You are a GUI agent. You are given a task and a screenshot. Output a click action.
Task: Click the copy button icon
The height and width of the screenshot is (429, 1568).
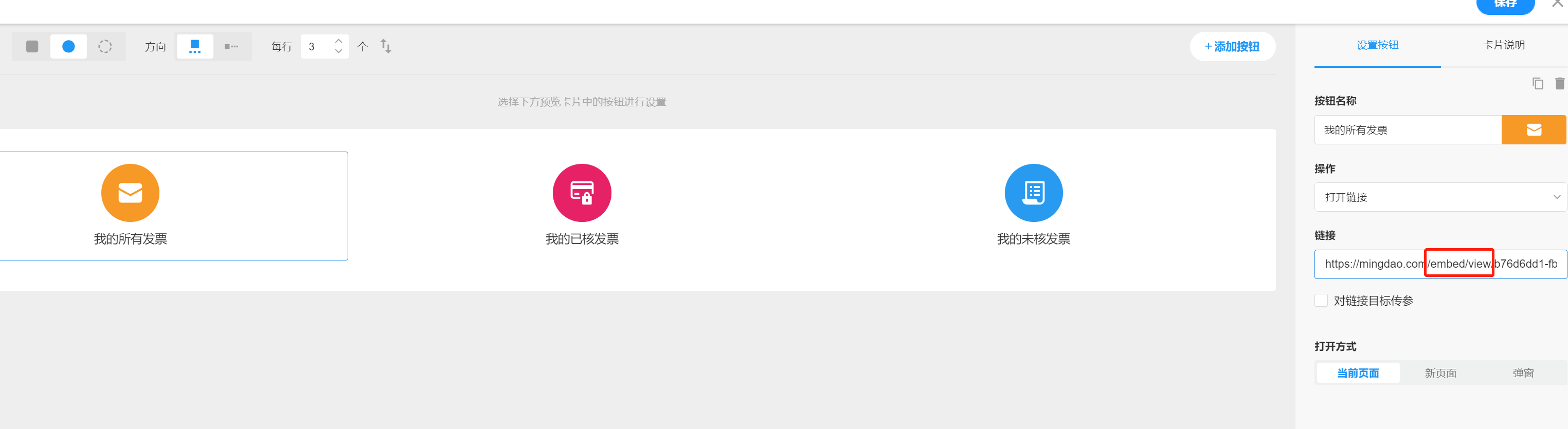[x=1538, y=83]
